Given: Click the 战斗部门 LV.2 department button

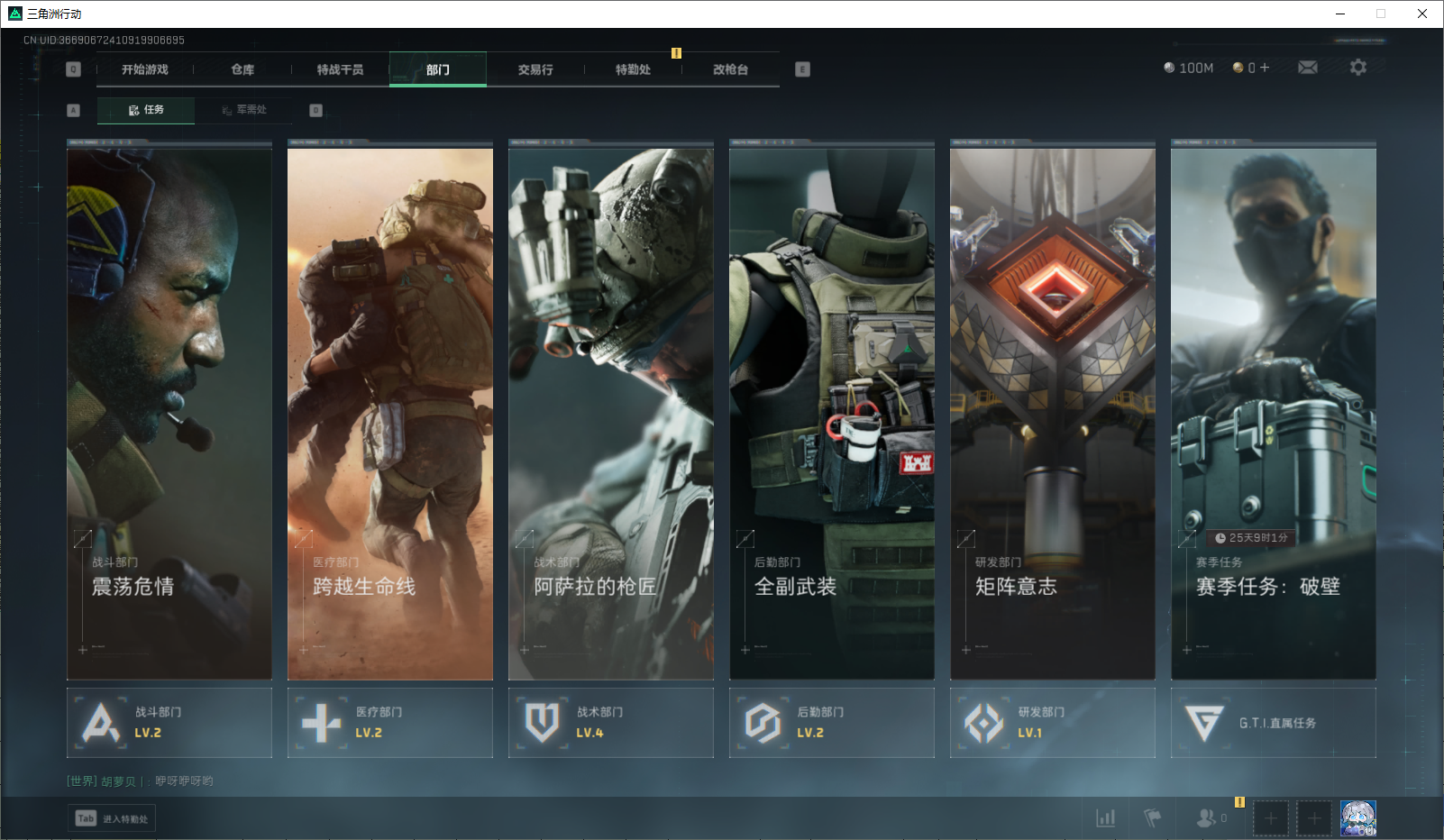Looking at the screenshot, I should pyautogui.click(x=169, y=723).
